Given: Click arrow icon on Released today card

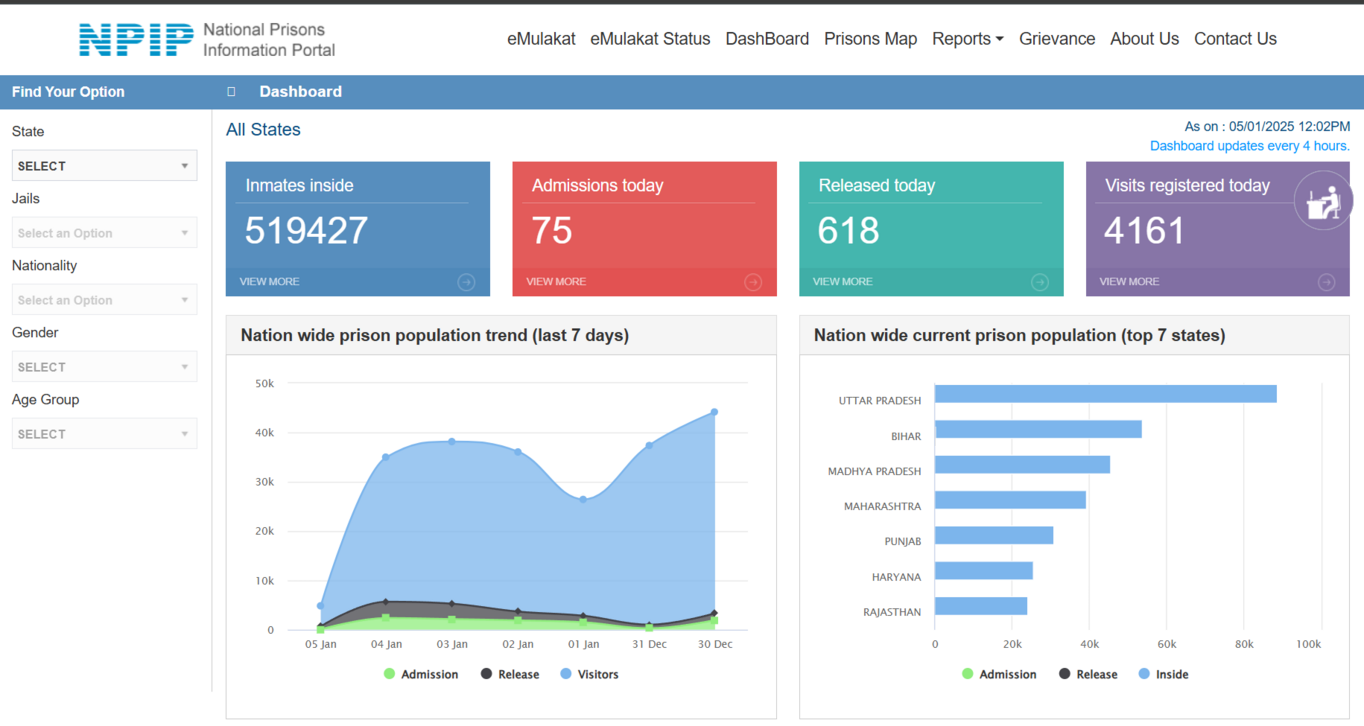Looking at the screenshot, I should pyautogui.click(x=1040, y=282).
